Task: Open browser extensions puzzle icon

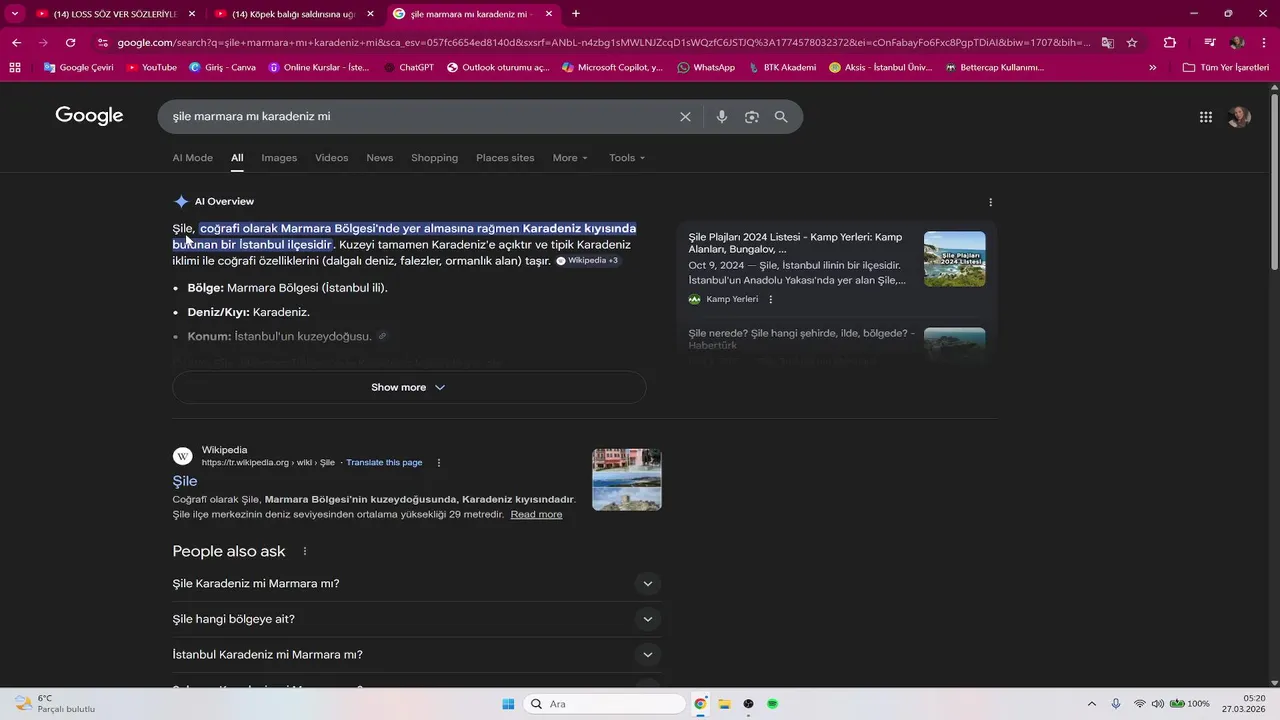Action: coord(1170,42)
